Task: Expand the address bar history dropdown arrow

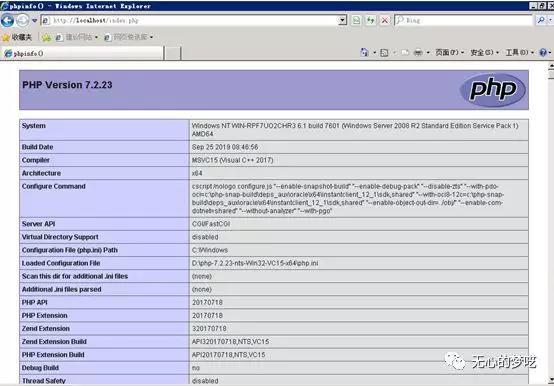Action: point(342,20)
